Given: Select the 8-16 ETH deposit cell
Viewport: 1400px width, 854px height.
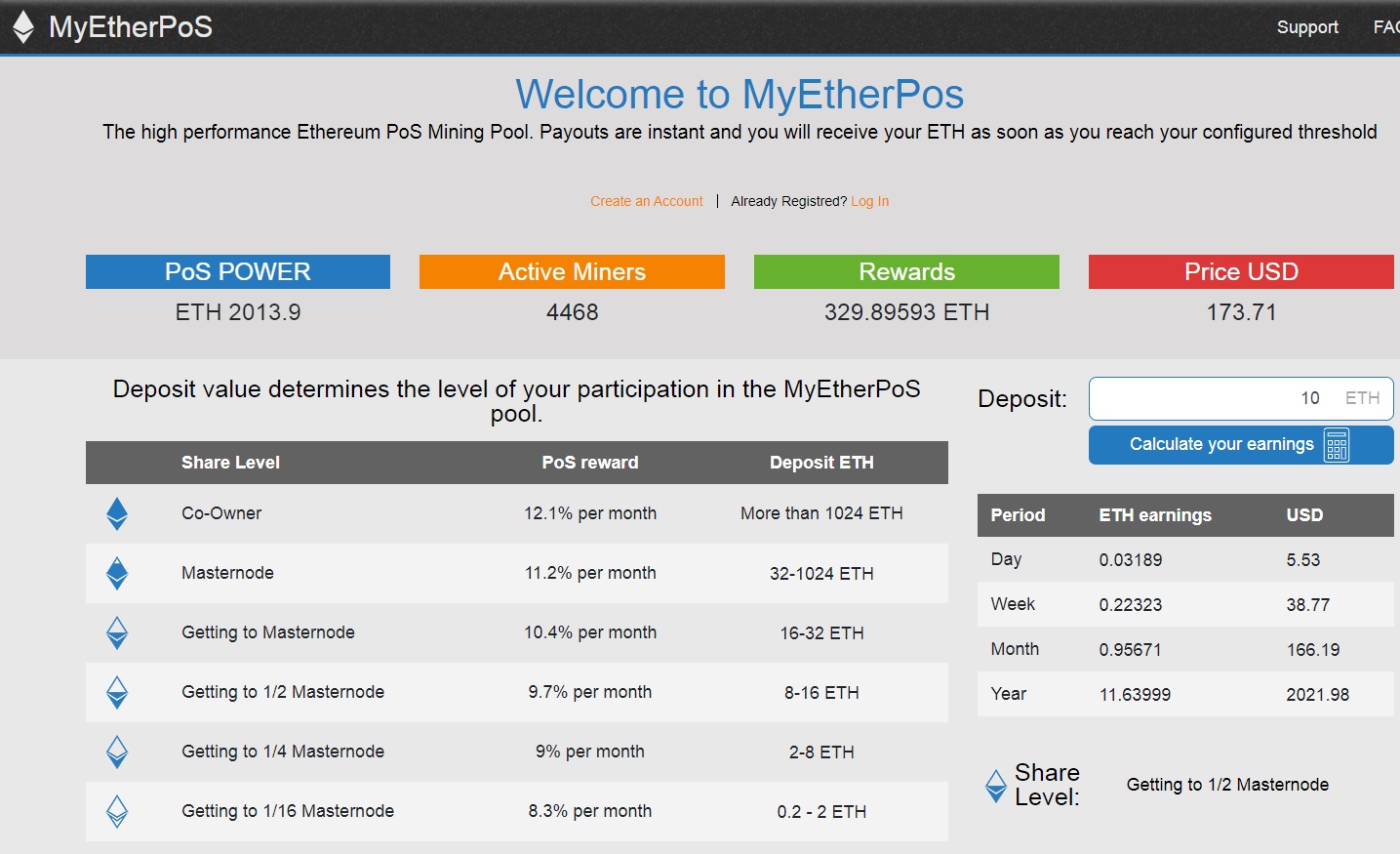Looking at the screenshot, I should click(821, 693).
